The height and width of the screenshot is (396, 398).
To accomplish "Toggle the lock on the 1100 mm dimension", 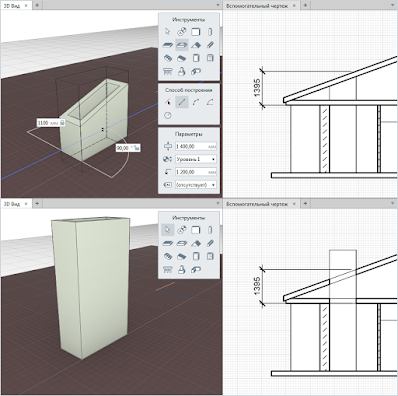I will click(62, 123).
